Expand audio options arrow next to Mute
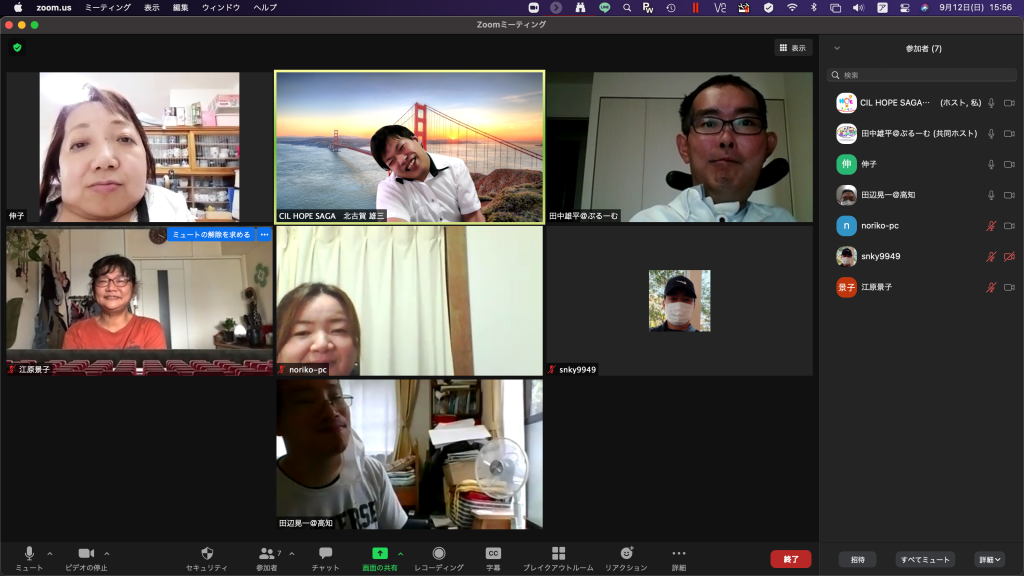Screen dimensions: 1024x576 (x=50, y=553)
